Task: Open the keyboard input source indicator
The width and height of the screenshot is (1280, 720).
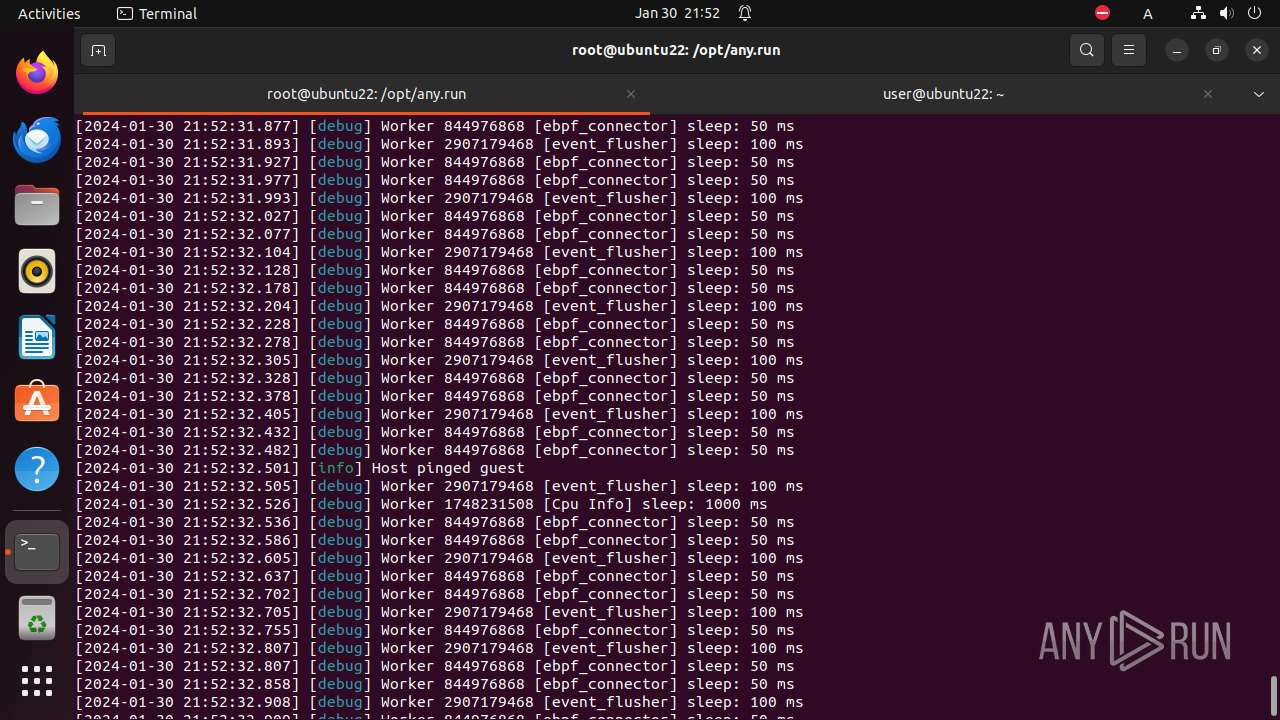Action: point(1148,13)
